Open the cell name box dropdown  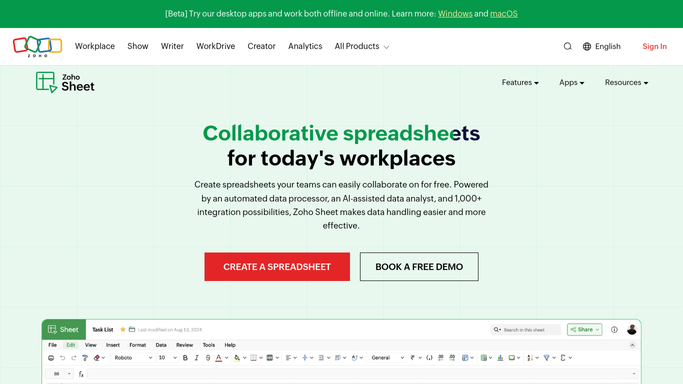(x=69, y=374)
